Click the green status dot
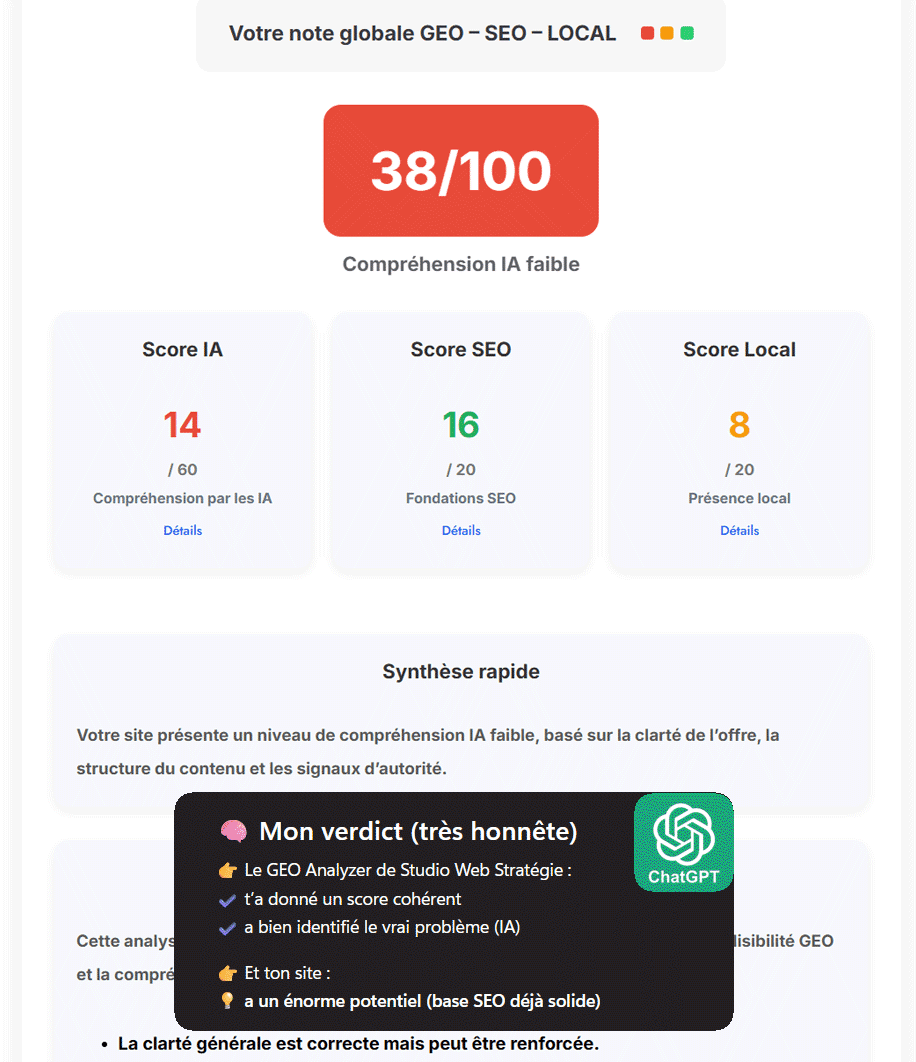 pos(687,33)
